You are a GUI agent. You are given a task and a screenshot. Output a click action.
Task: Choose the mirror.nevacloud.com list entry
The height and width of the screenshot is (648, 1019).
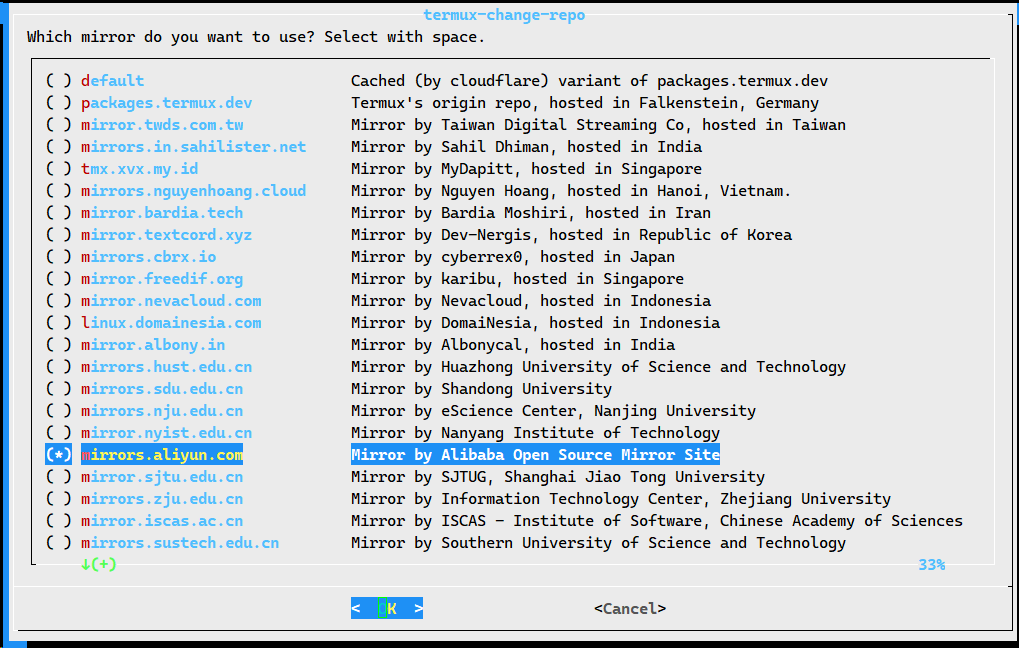click(171, 301)
